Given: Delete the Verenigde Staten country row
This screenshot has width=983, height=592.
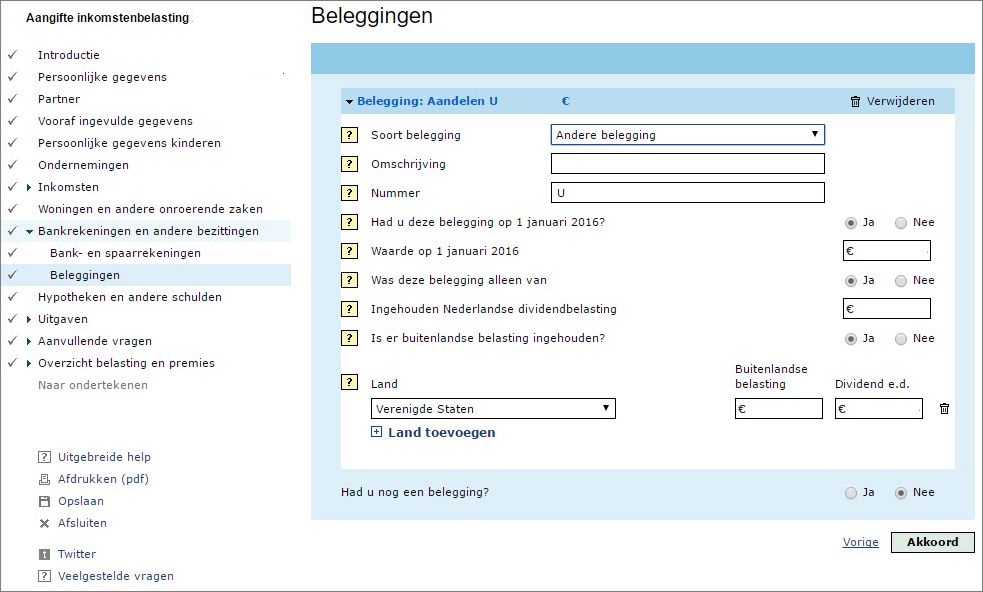Looking at the screenshot, I should click(x=944, y=408).
